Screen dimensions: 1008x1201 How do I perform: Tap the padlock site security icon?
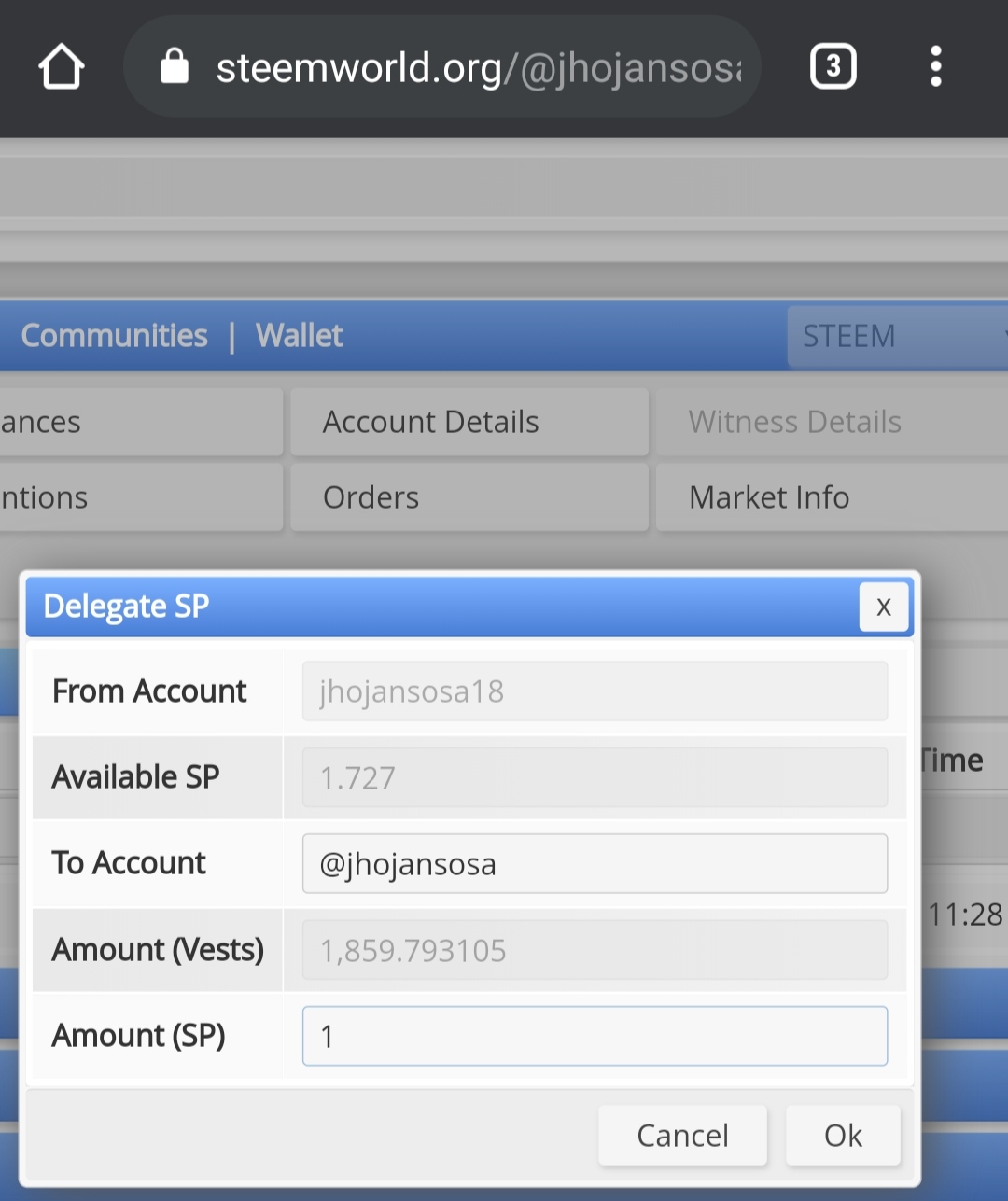click(x=175, y=67)
